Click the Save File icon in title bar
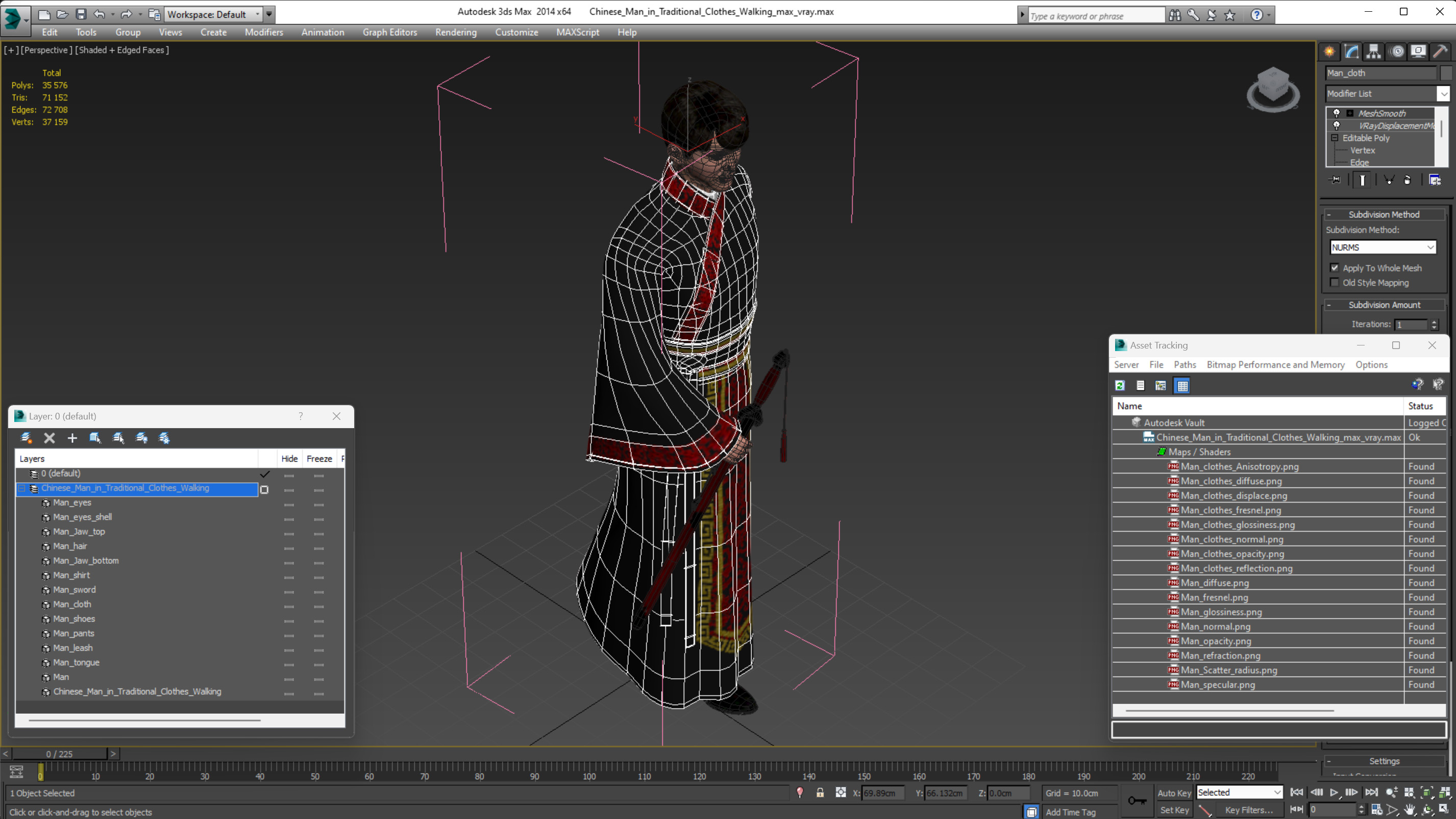The image size is (1456, 819). [81, 14]
